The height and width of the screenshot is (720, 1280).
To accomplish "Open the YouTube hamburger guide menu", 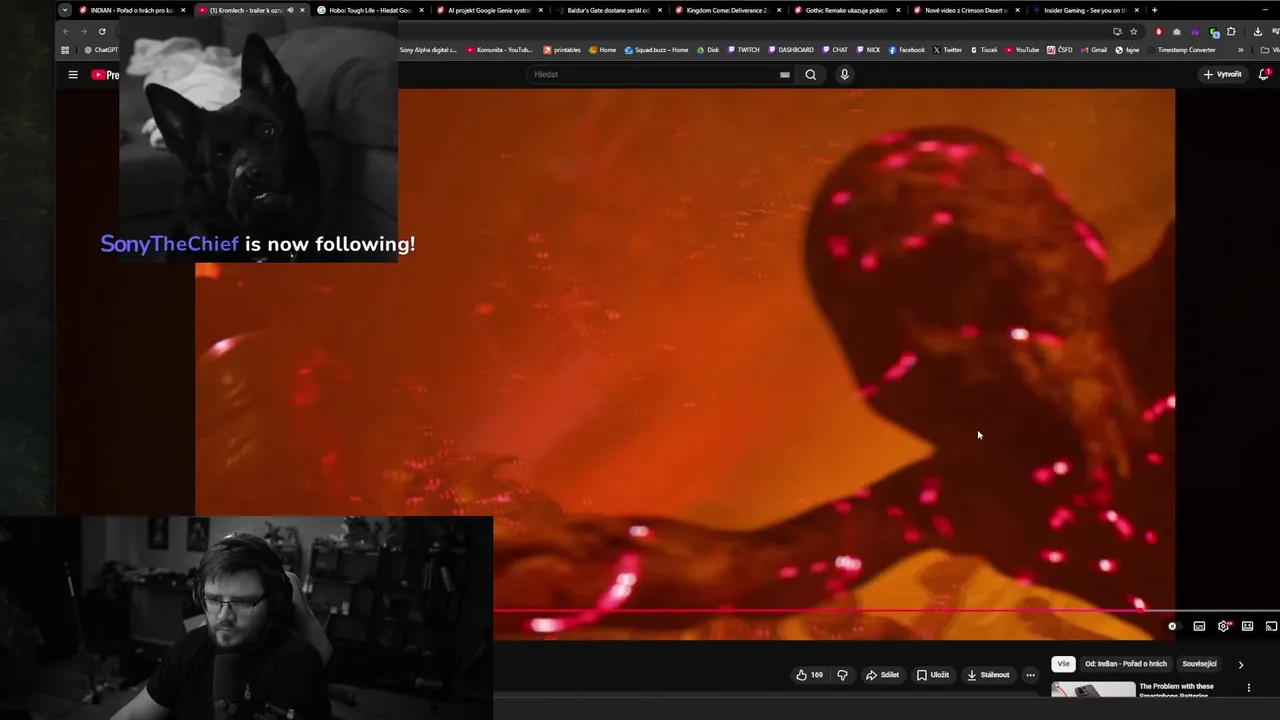I will 73,75.
